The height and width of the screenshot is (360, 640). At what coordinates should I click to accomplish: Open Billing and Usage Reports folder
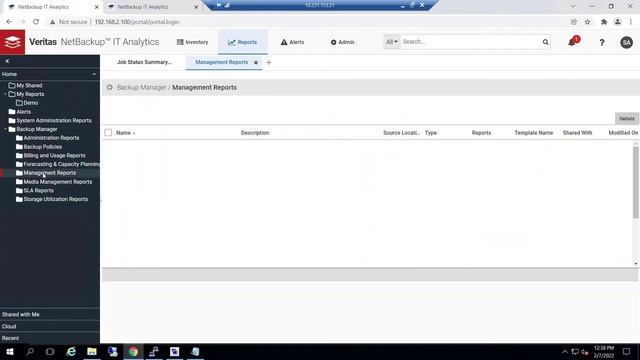(51, 156)
